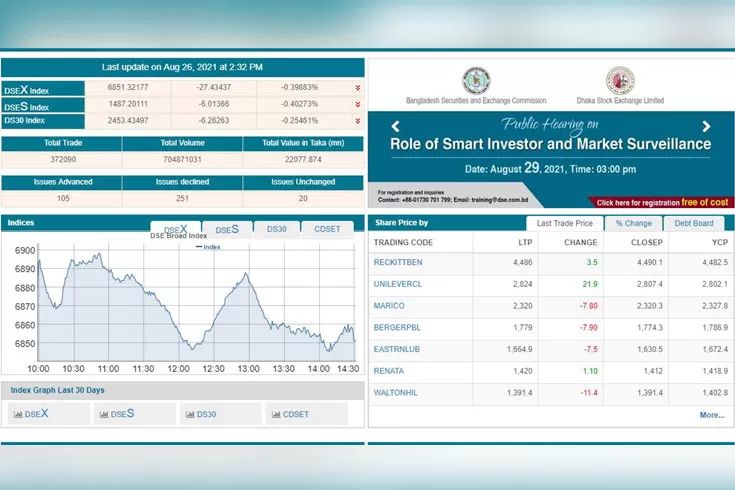This screenshot has width=735, height=490.
Task: Click the chart icon beside DSES 30-day graph
Action: [x=104, y=414]
